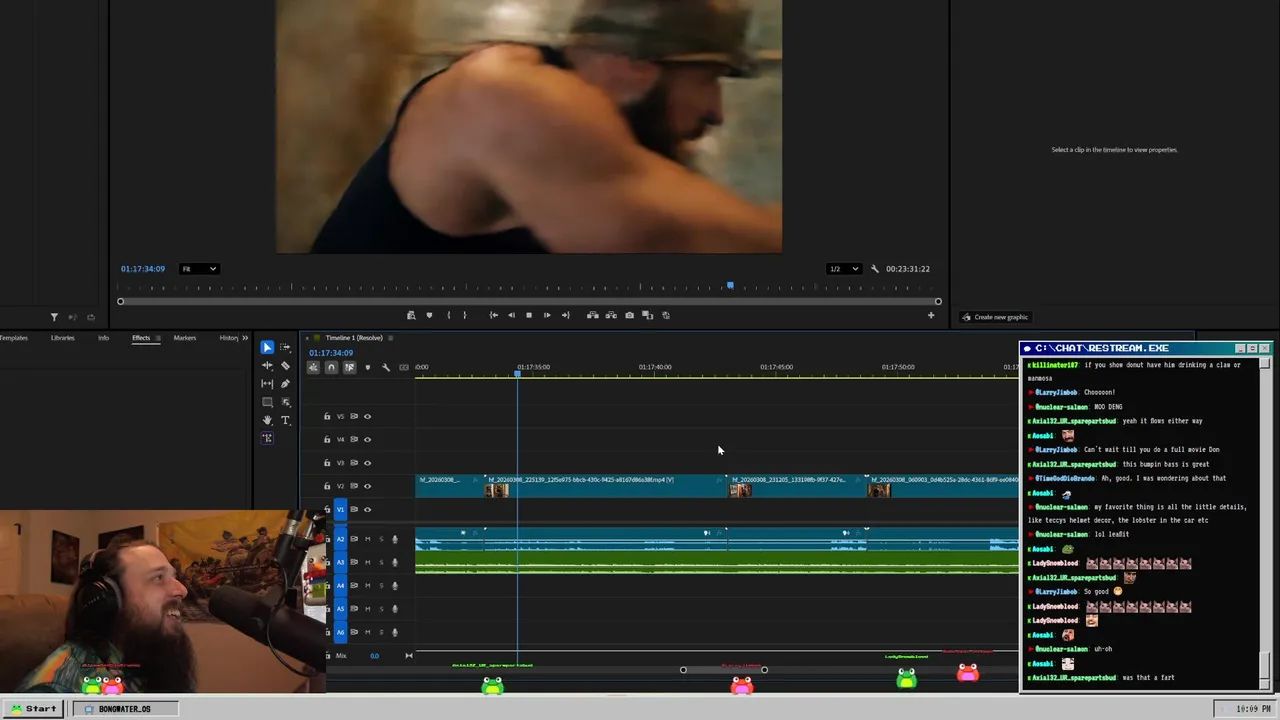Click the timeline add marker icon
This screenshot has width=1280, height=720.
tap(367, 368)
